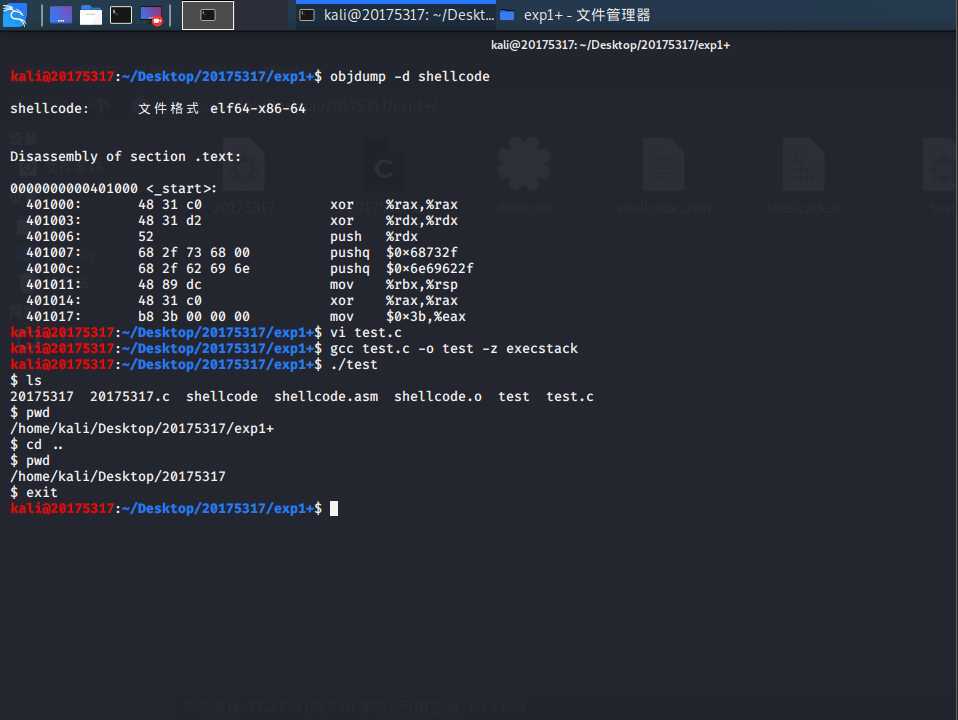Click the terminal cursor at last prompt
Viewport: 958px width, 720px height.
click(334, 509)
